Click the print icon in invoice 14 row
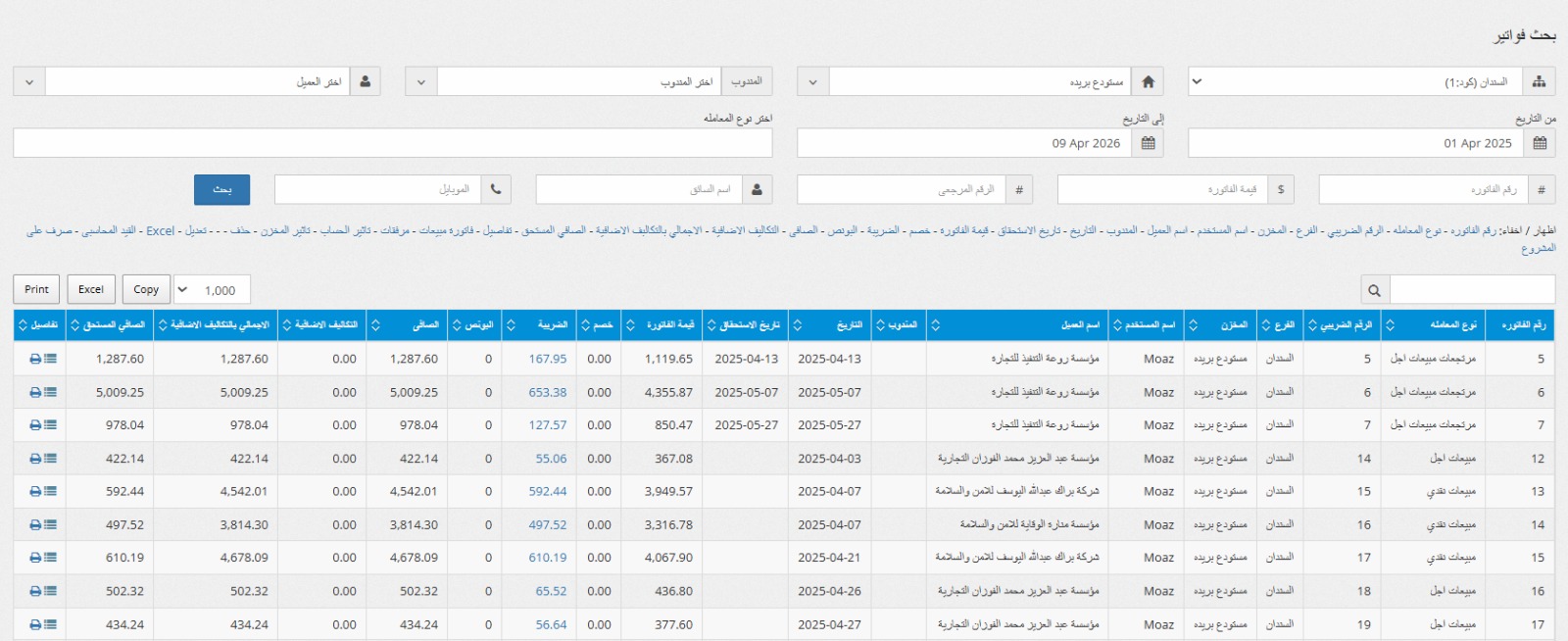 [x=35, y=525]
